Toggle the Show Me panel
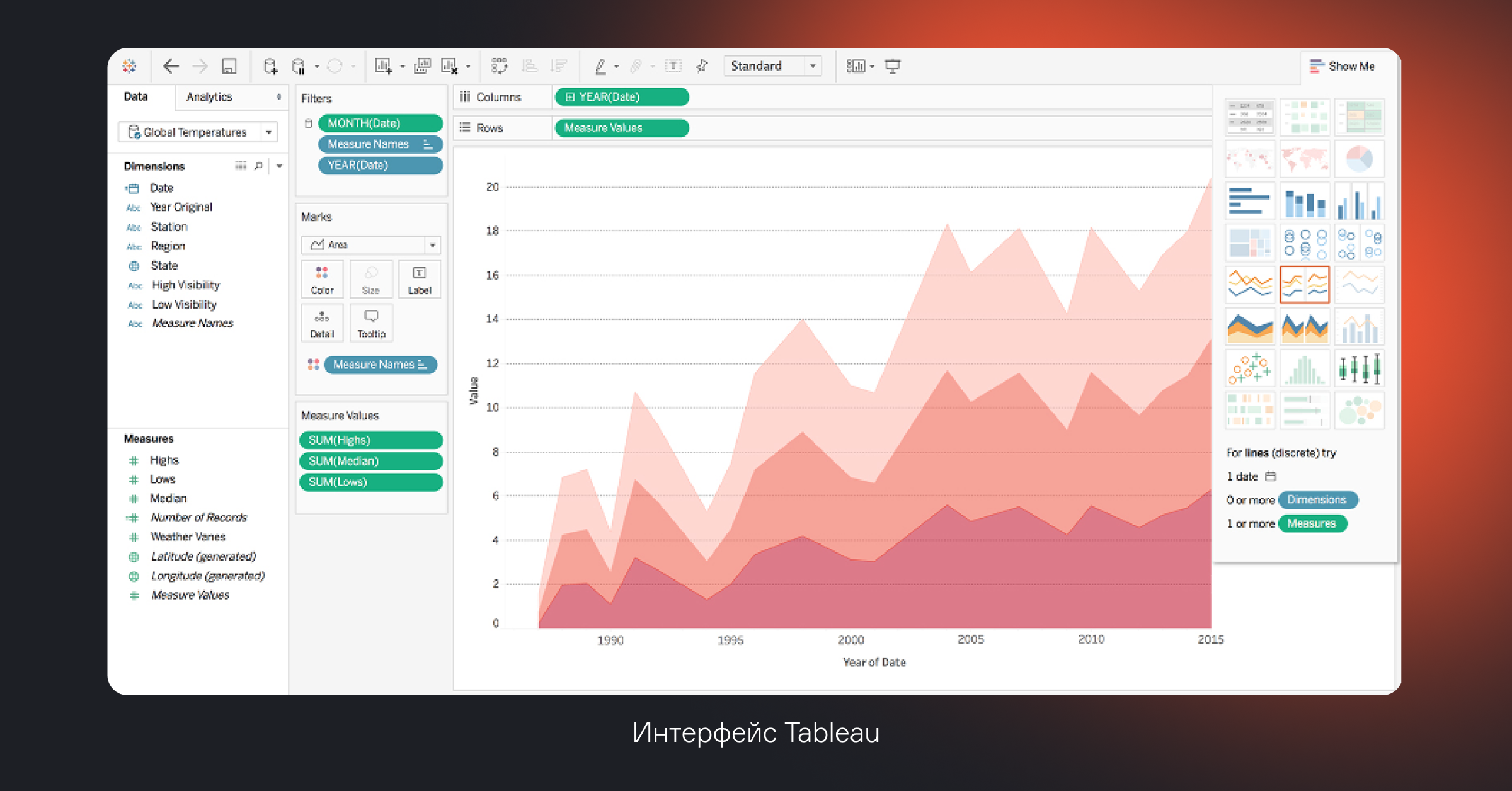 pos(1343,66)
